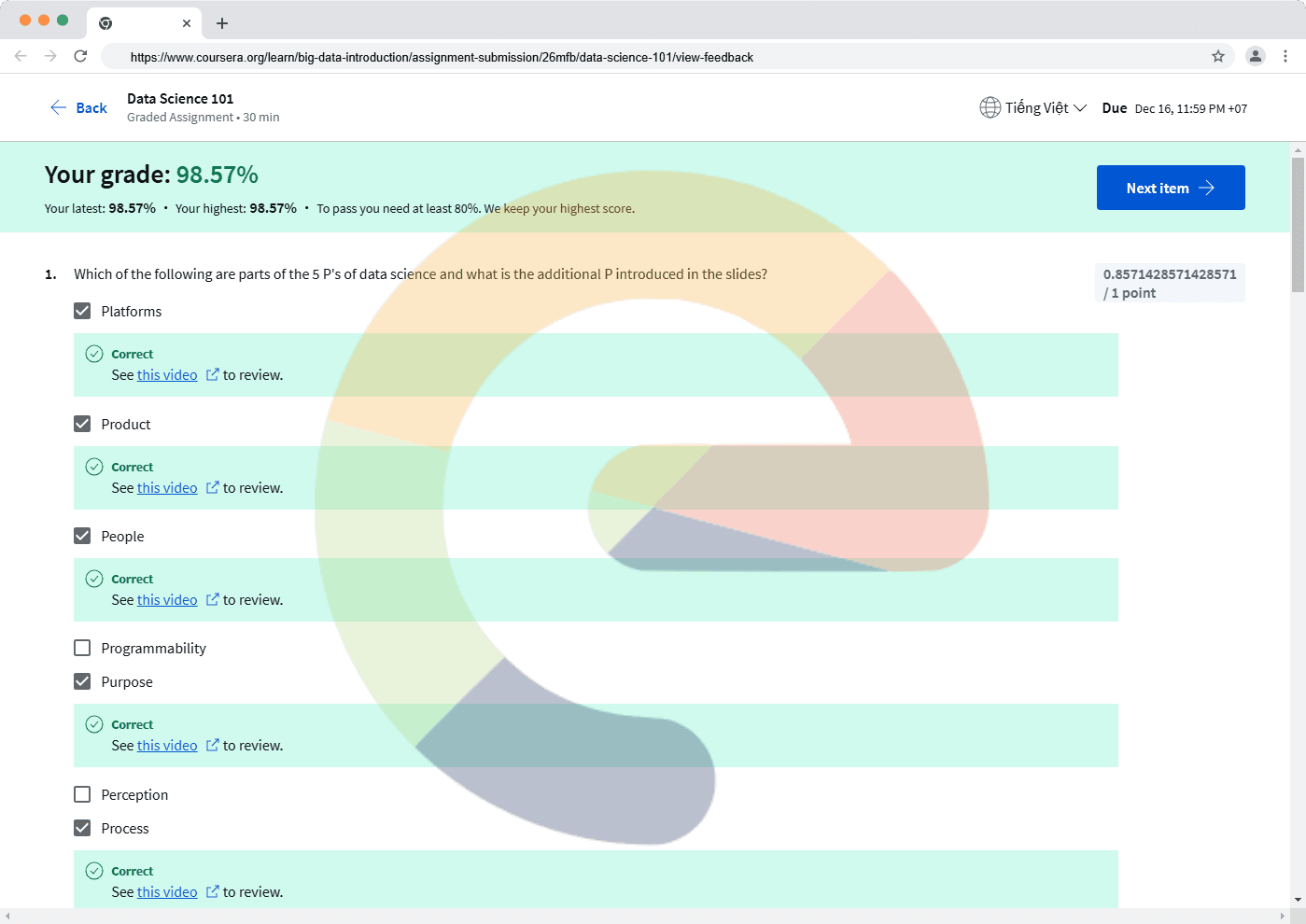This screenshot has width=1306, height=924.
Task: Close the current browser tab
Action: tap(187, 23)
